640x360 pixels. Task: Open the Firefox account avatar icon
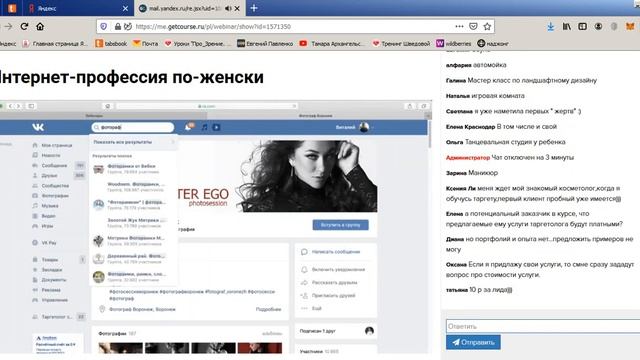[x=598, y=27]
